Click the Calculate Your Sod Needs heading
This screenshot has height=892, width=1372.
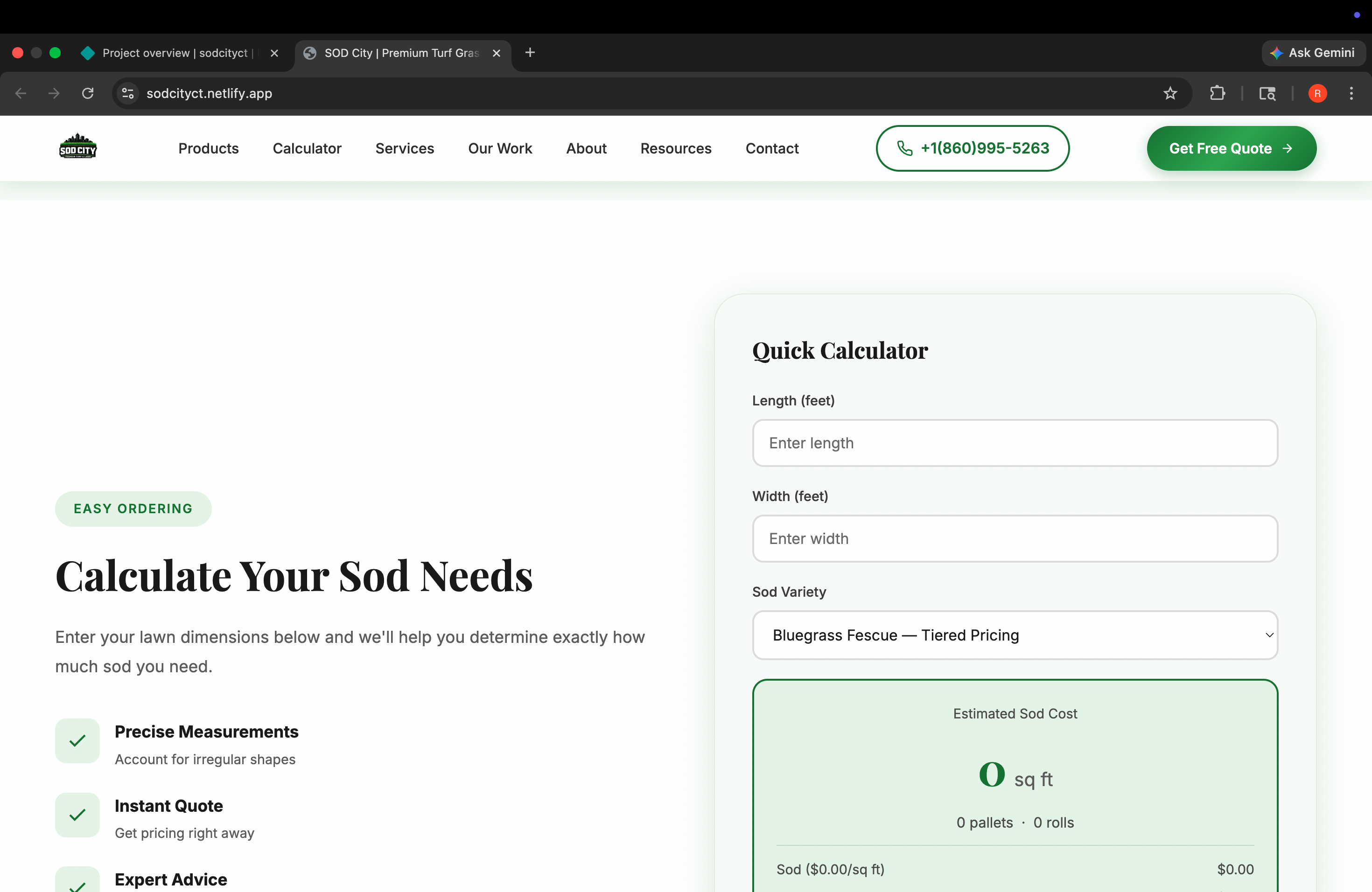[x=294, y=576]
